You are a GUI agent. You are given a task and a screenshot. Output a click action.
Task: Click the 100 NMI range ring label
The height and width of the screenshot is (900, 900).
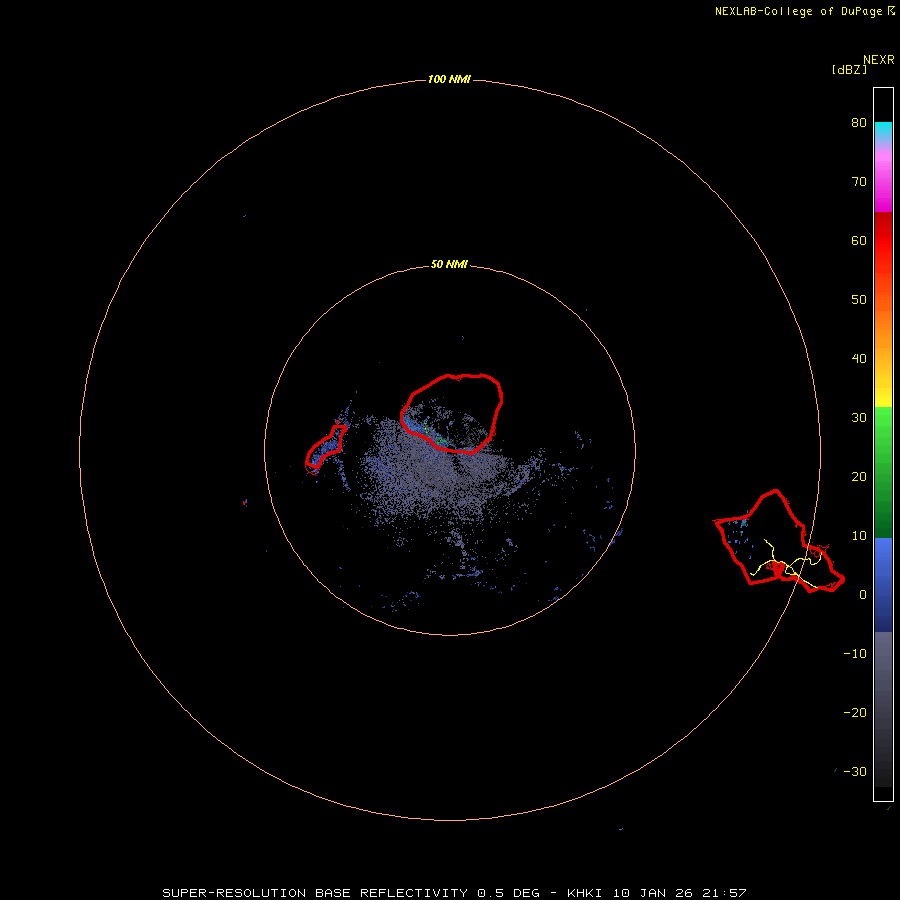point(449,79)
